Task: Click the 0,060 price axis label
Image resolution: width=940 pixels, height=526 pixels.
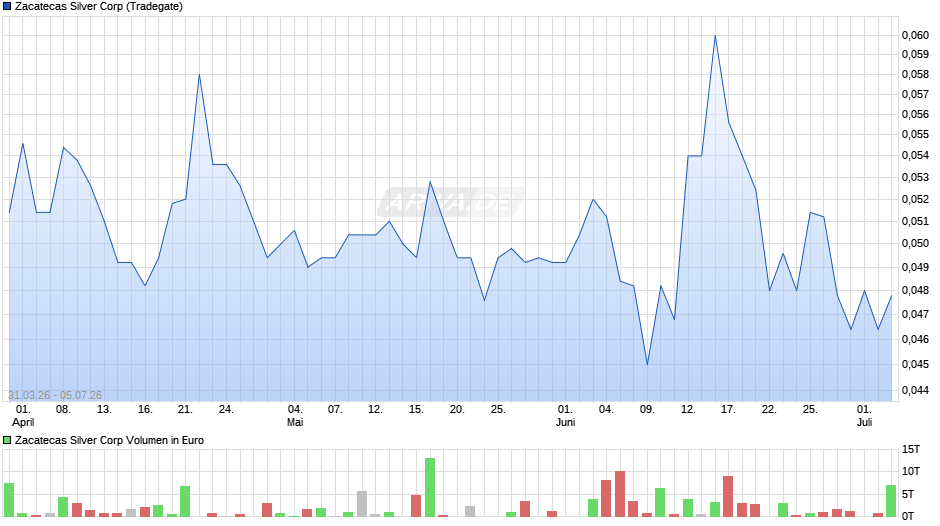Action: [x=915, y=35]
